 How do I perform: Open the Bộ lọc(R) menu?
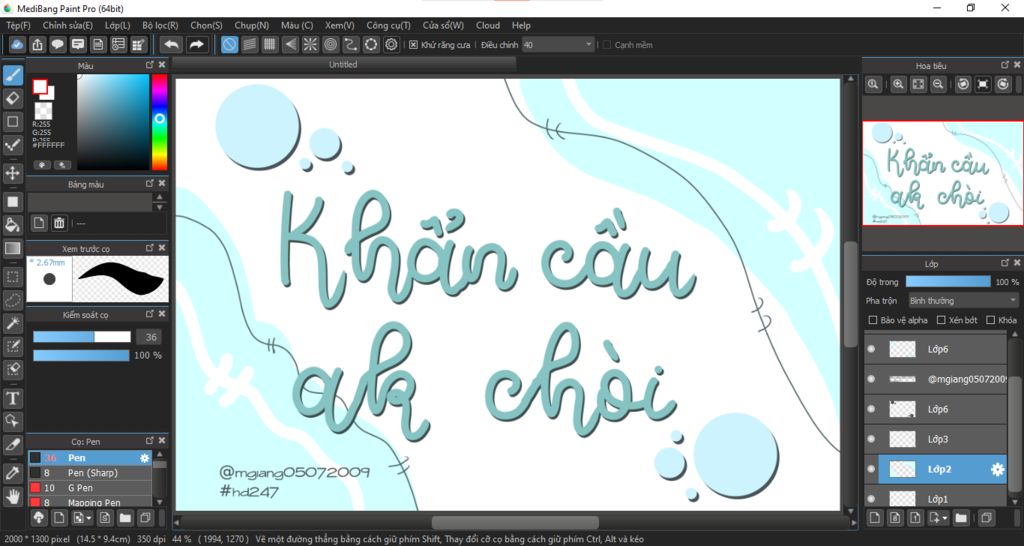click(x=160, y=25)
